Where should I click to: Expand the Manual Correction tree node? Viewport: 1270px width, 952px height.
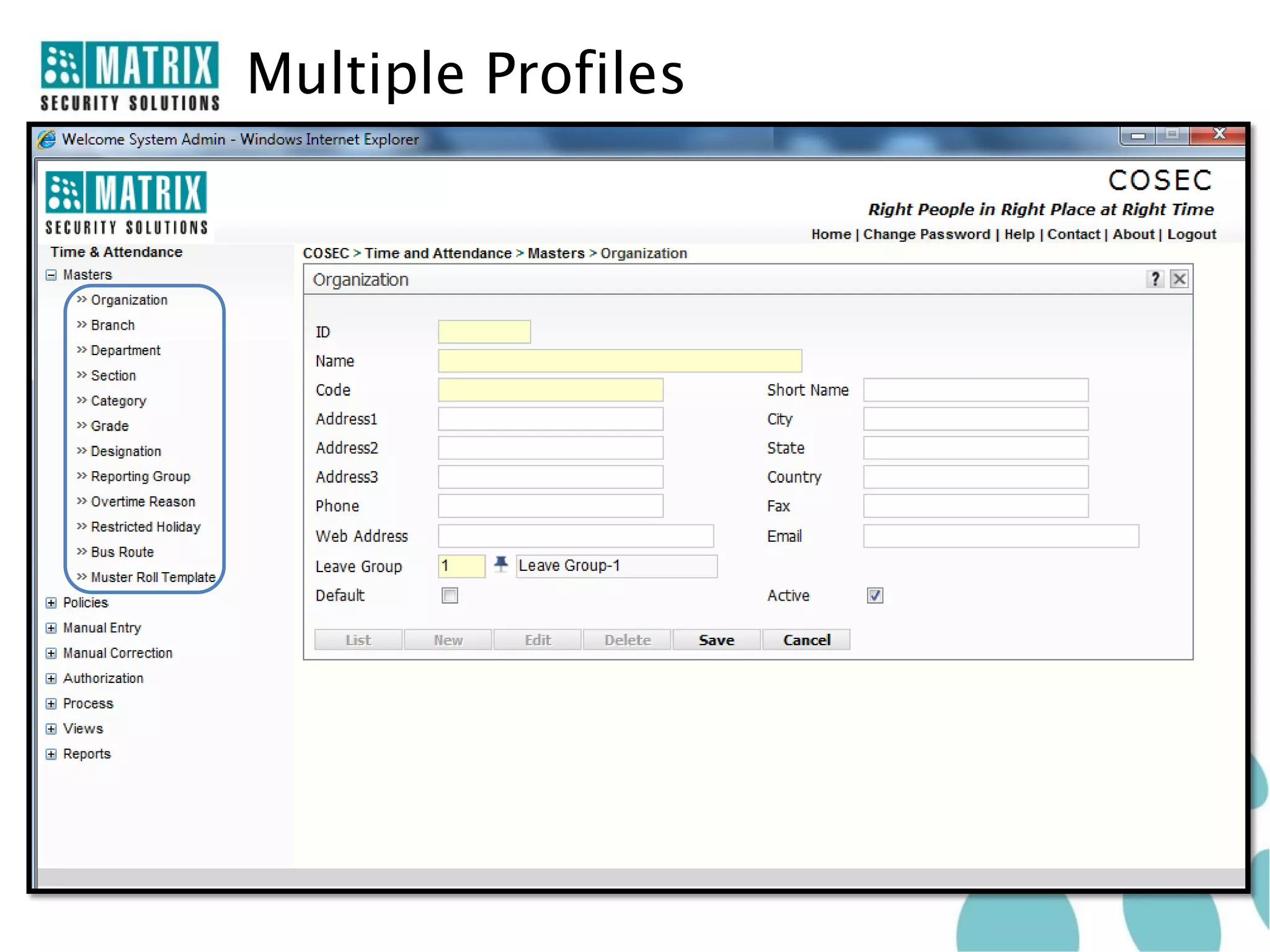[51, 653]
